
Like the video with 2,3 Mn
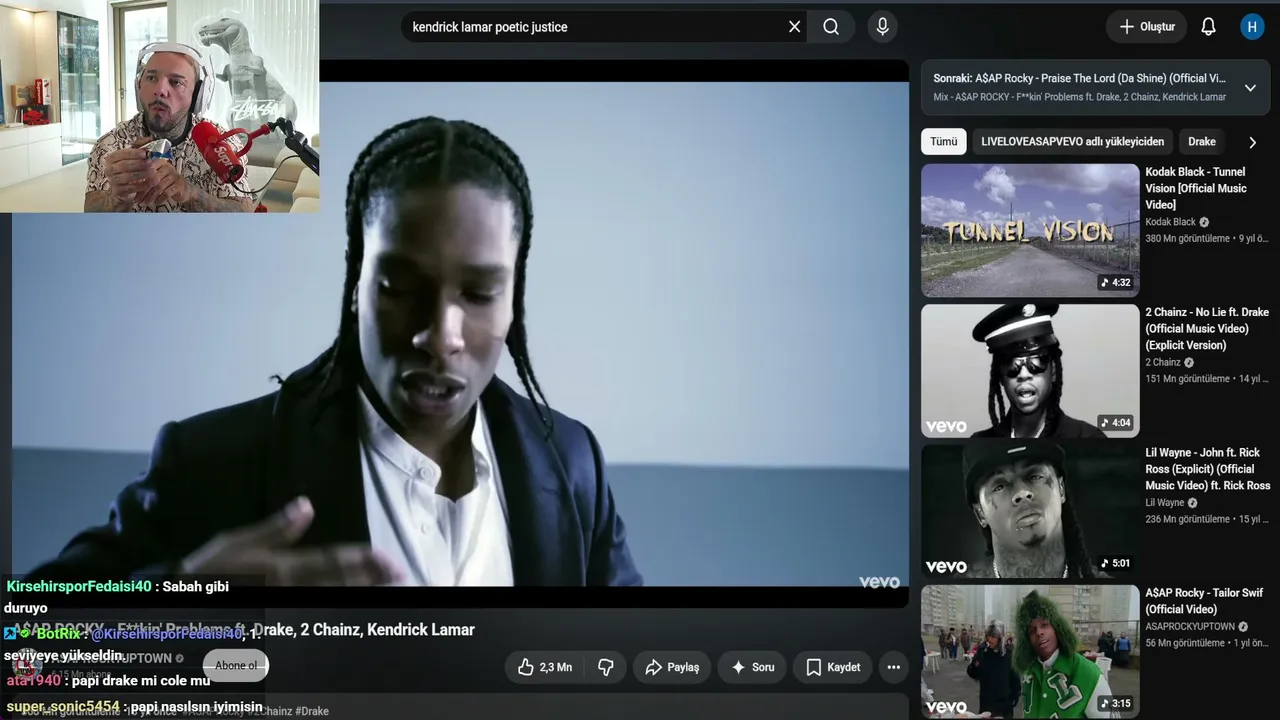pyautogui.click(x=544, y=667)
